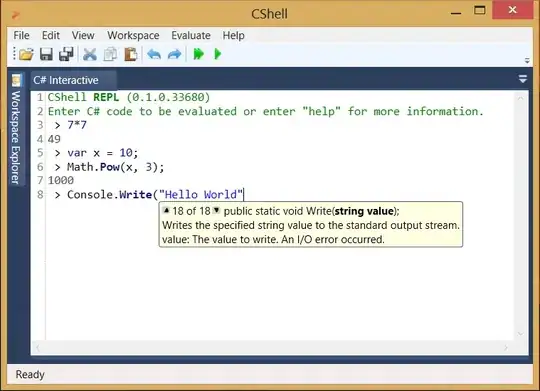The height and width of the screenshot is (391, 540).
Task: Click the single green arrow run icon
Action: point(217,54)
